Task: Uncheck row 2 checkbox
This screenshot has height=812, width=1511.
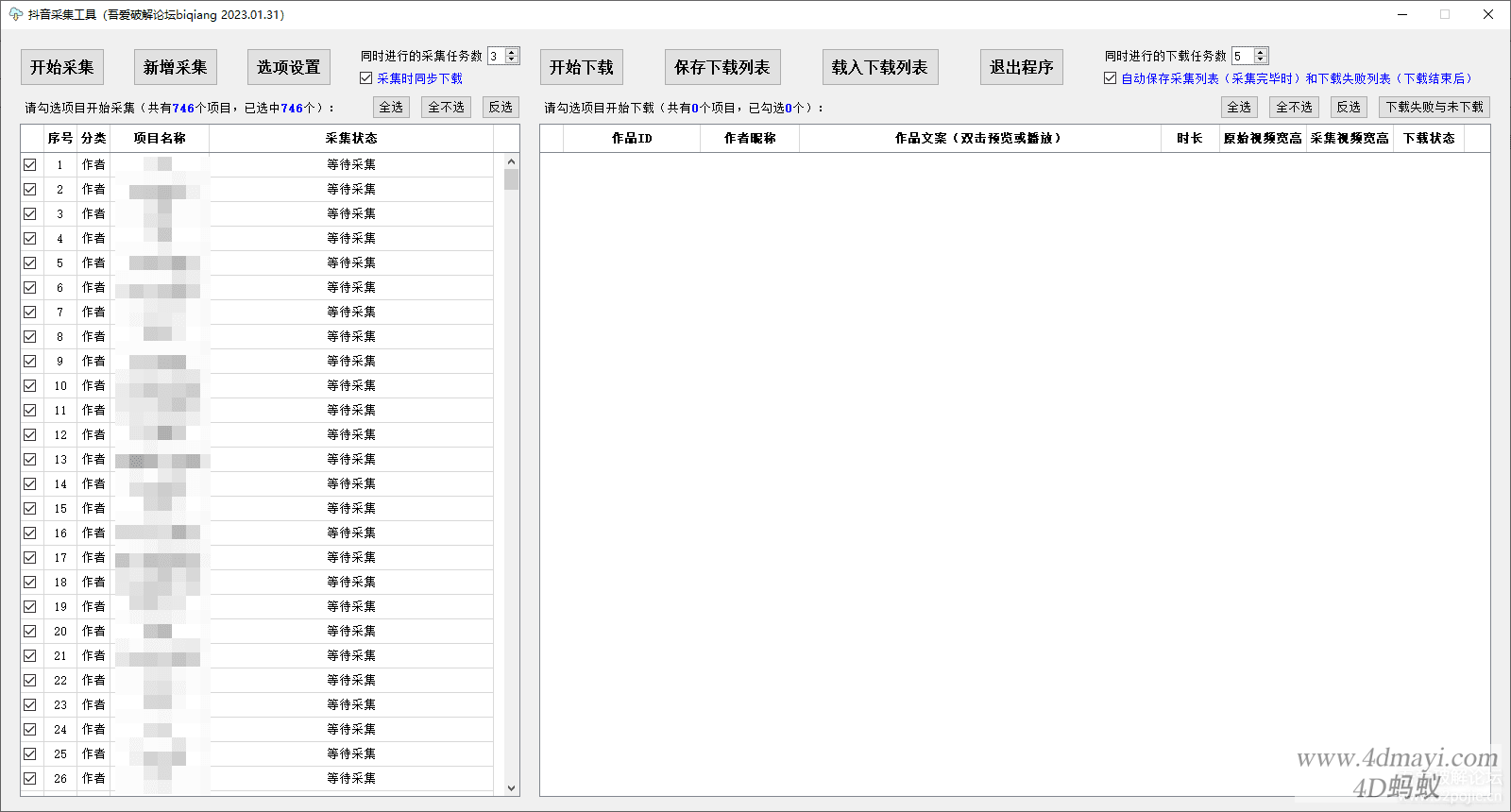Action: [30, 189]
